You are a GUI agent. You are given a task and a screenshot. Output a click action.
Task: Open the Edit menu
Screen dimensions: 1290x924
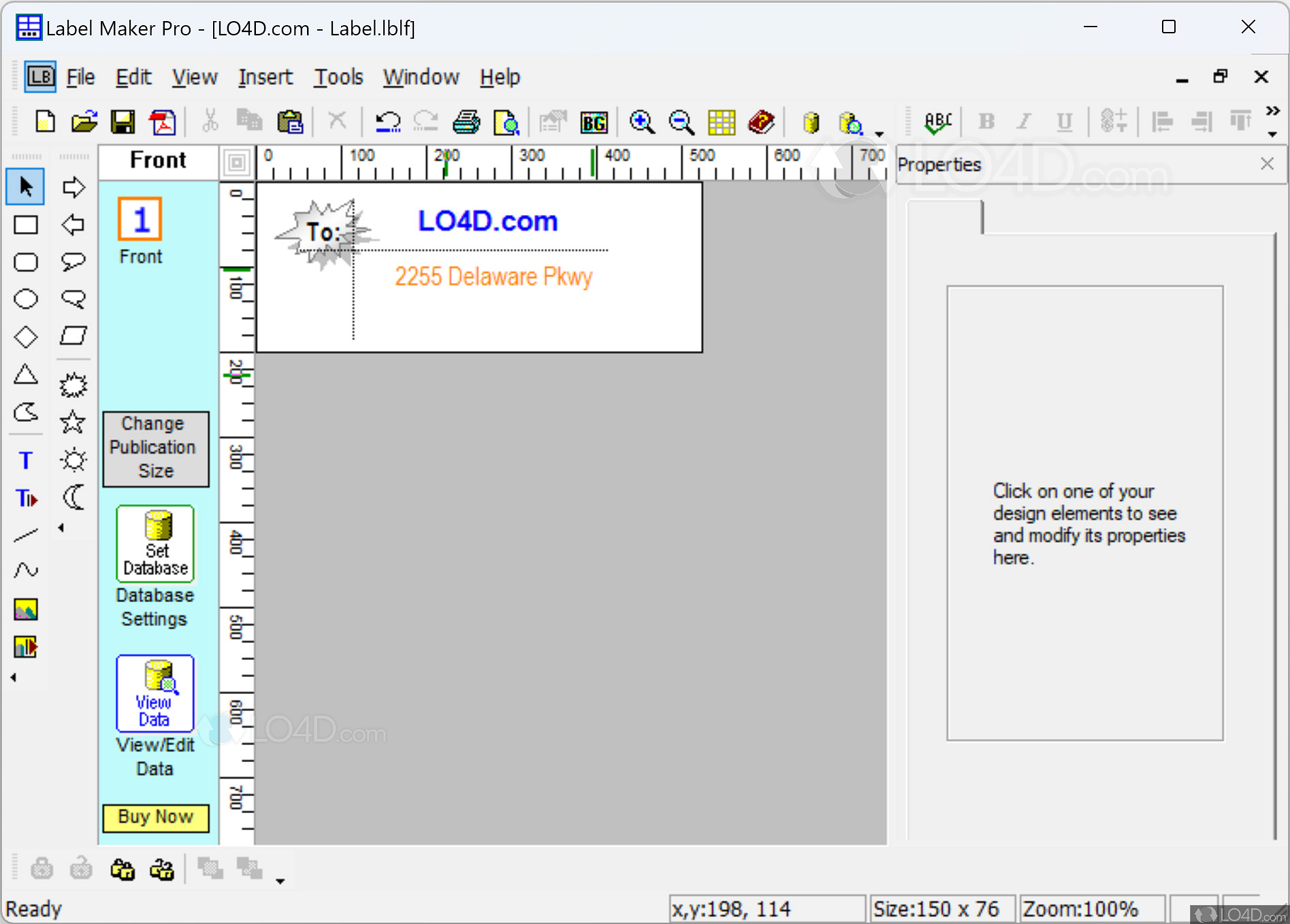(x=133, y=77)
